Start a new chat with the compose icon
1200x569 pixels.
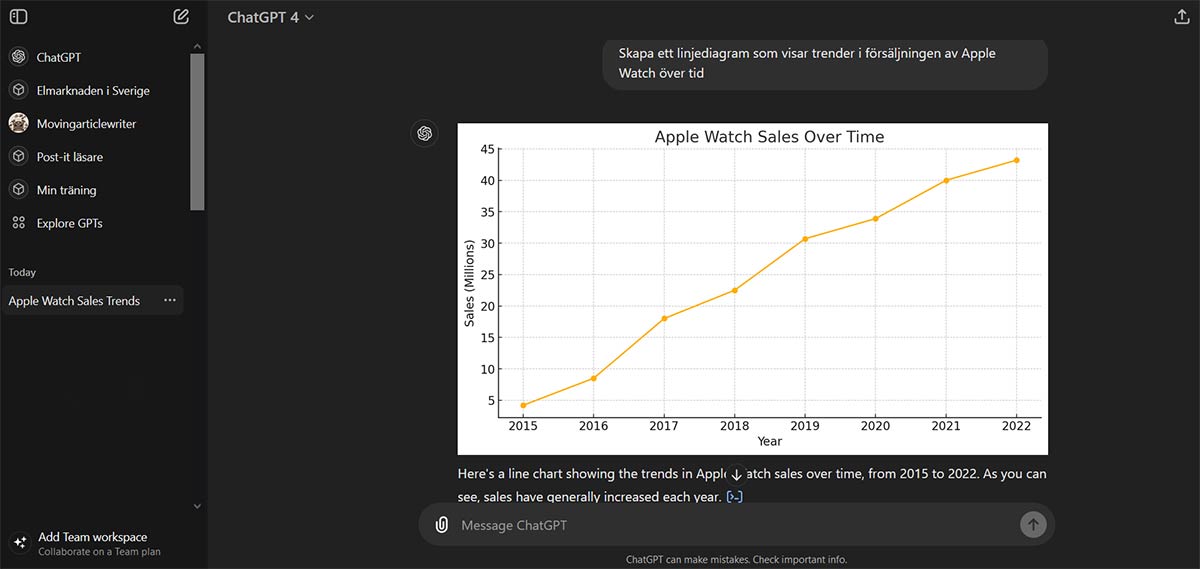181,17
